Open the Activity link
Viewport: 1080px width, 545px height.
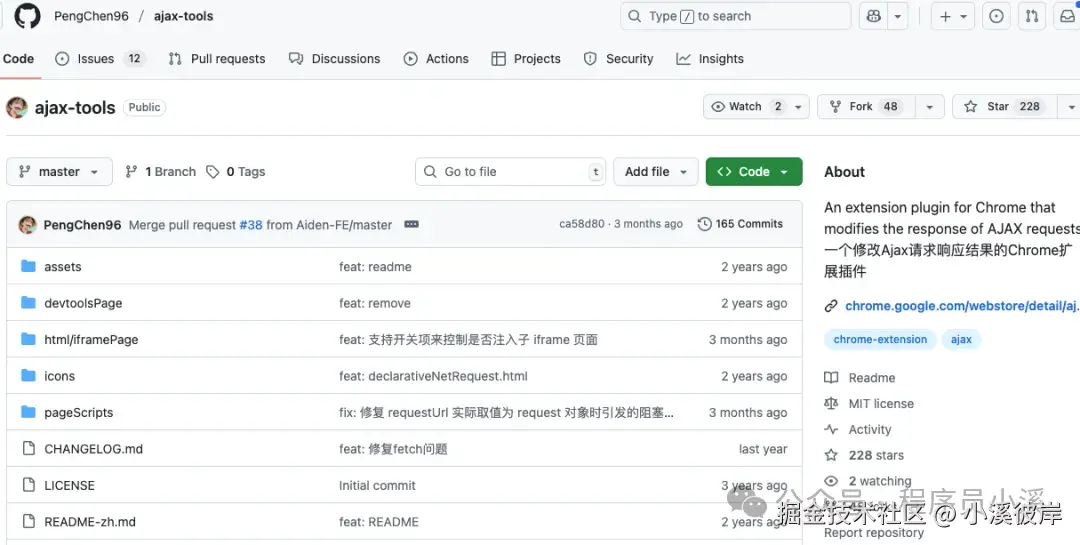(858, 429)
